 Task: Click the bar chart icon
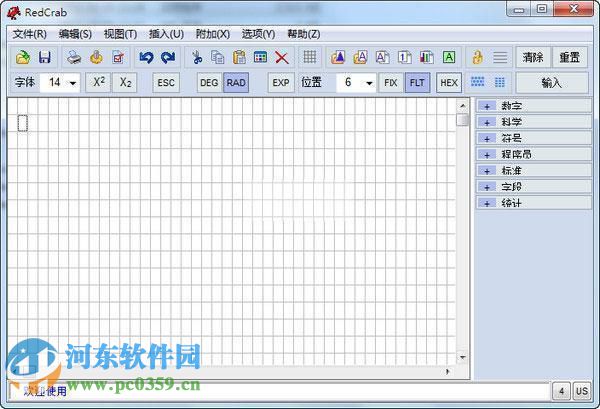(427, 57)
